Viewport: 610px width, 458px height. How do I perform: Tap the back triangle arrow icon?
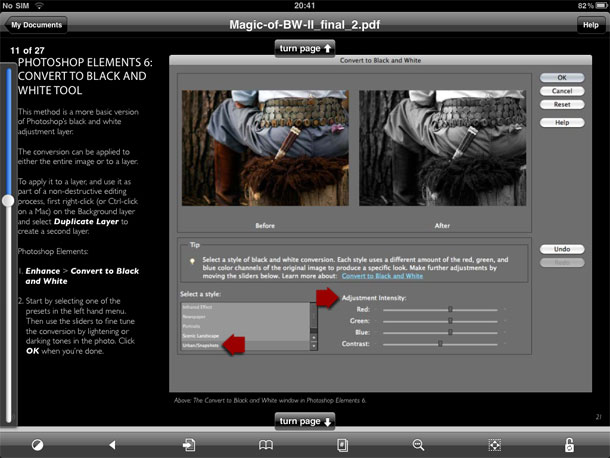pos(112,445)
